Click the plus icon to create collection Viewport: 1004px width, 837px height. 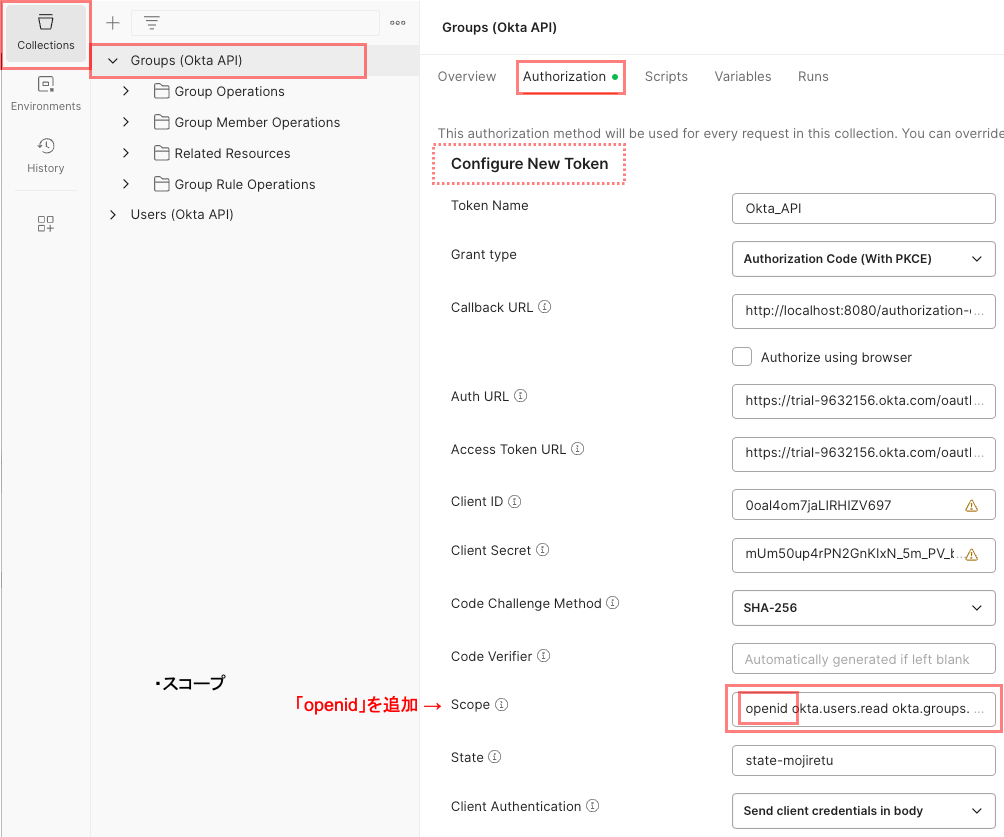113,23
